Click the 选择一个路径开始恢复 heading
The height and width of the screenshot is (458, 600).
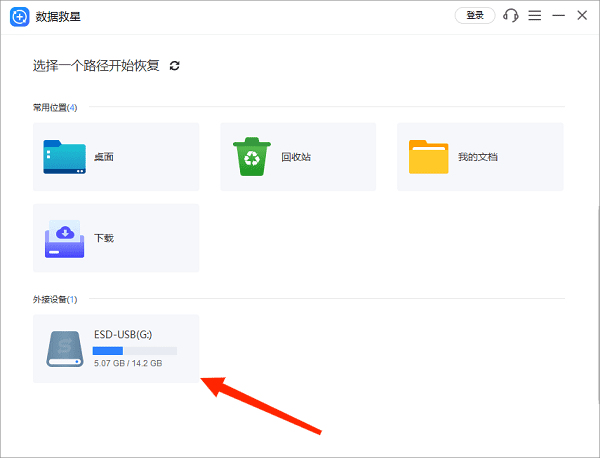tap(96, 66)
